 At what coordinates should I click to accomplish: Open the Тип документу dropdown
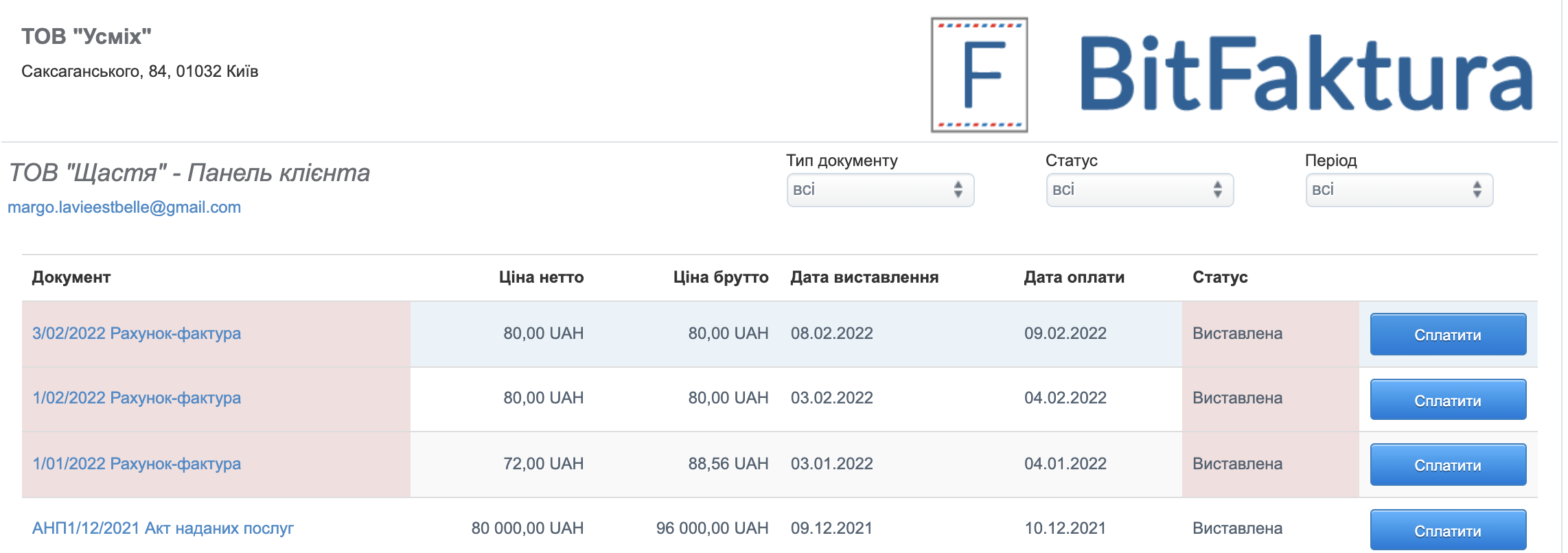click(880, 190)
